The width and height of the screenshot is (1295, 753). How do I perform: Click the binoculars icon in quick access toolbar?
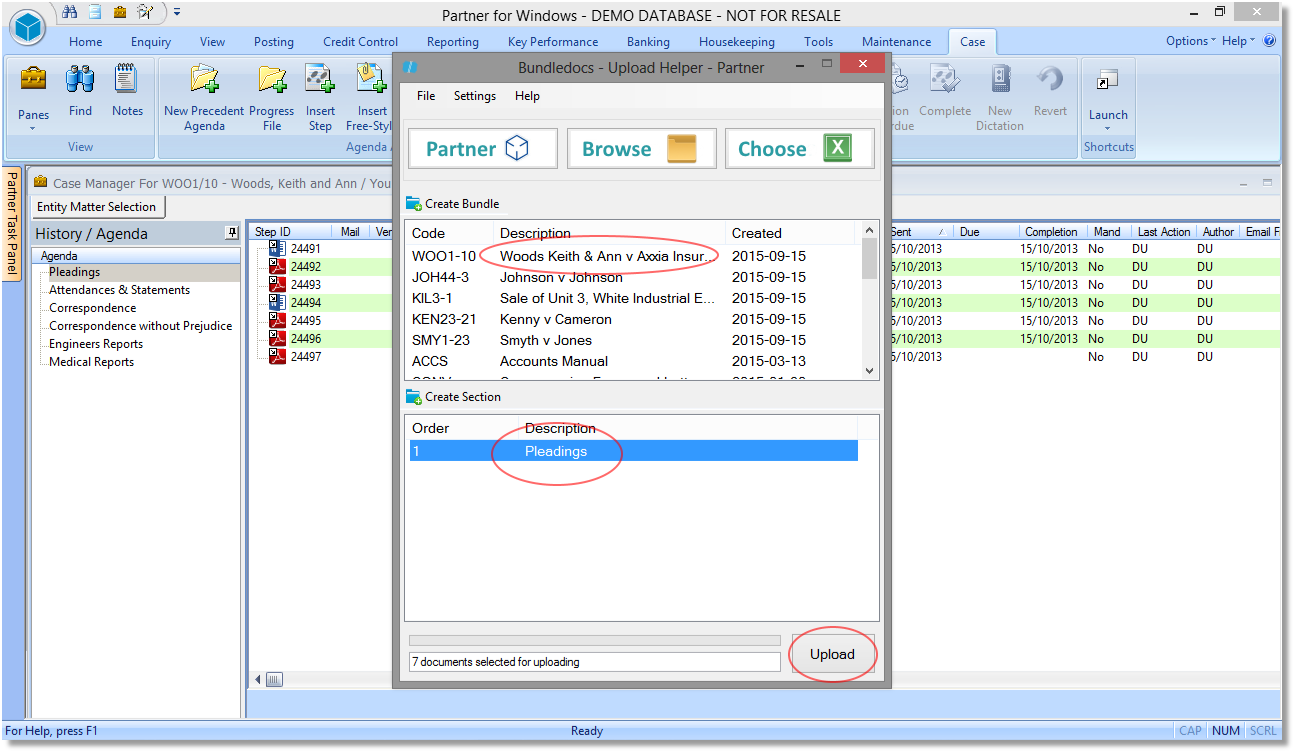click(70, 12)
